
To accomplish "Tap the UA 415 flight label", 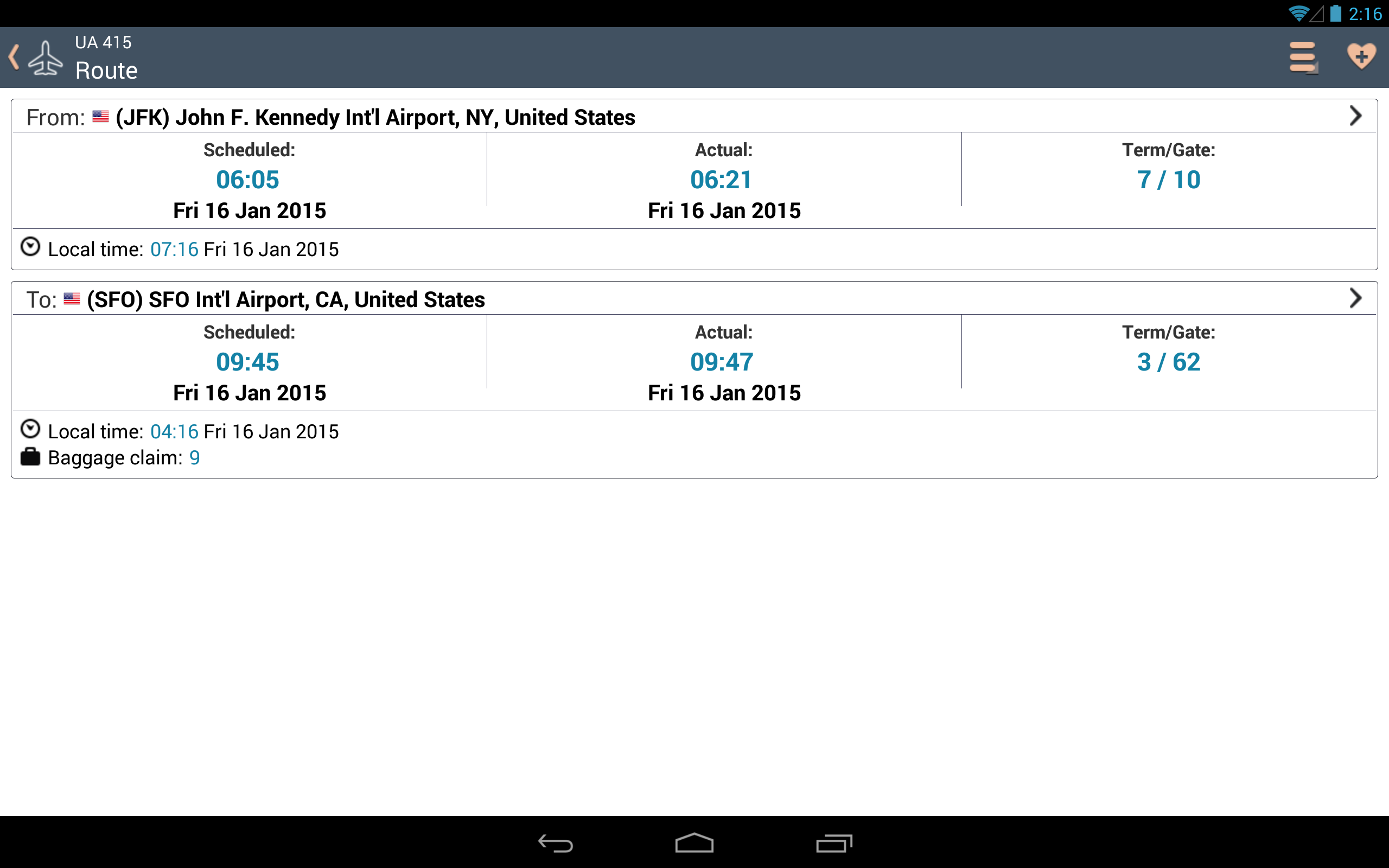I will coord(103,42).
